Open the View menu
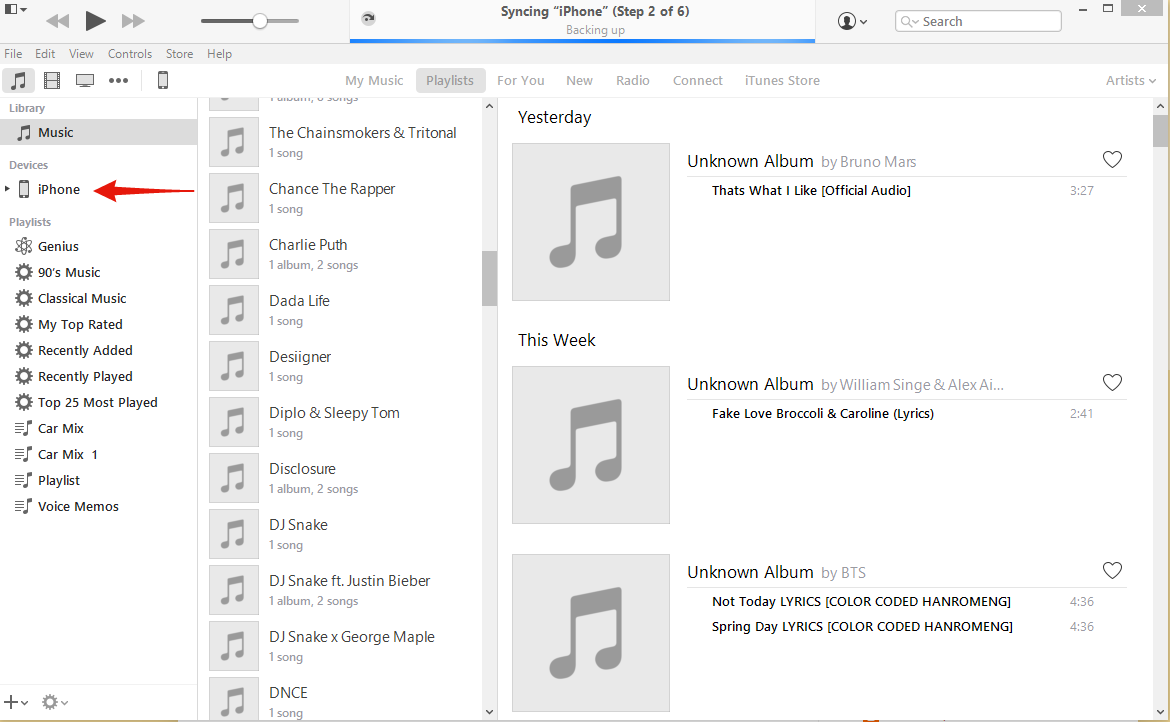Image resolution: width=1170 pixels, height=722 pixels. (x=81, y=54)
